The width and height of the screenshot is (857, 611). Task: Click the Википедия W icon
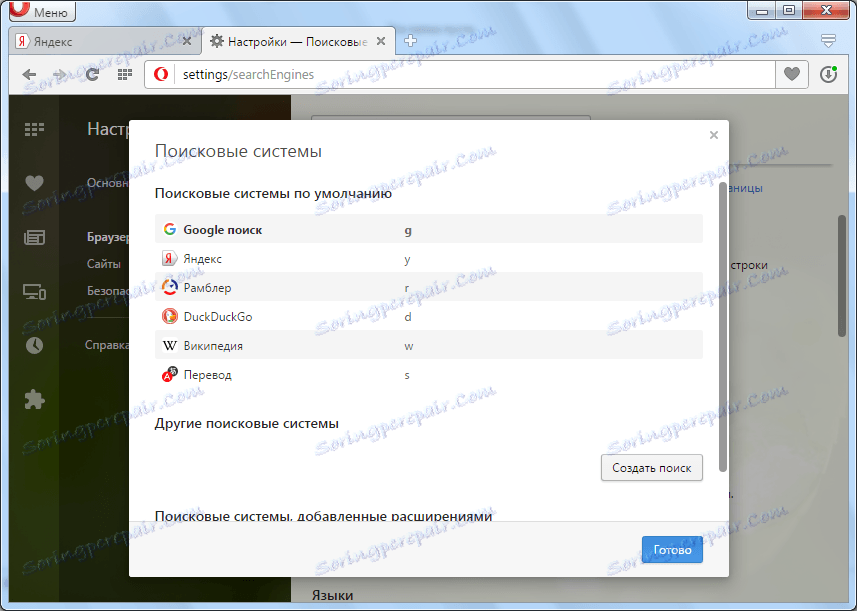[169, 345]
